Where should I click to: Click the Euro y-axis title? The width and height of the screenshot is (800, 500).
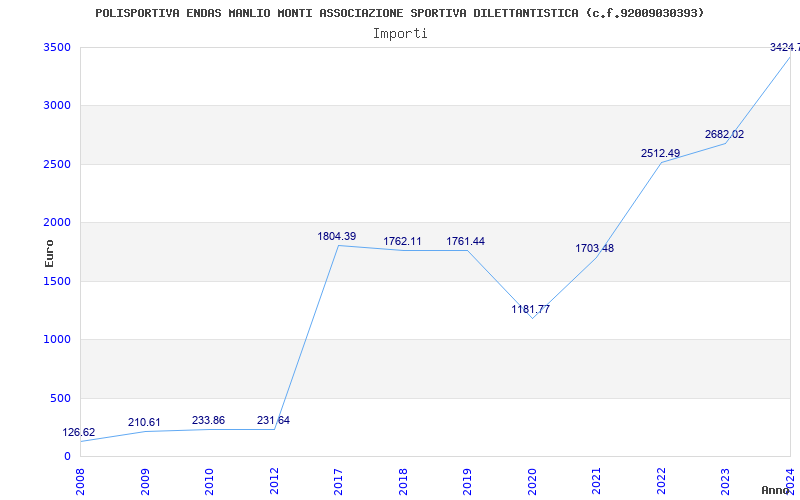coord(49,253)
